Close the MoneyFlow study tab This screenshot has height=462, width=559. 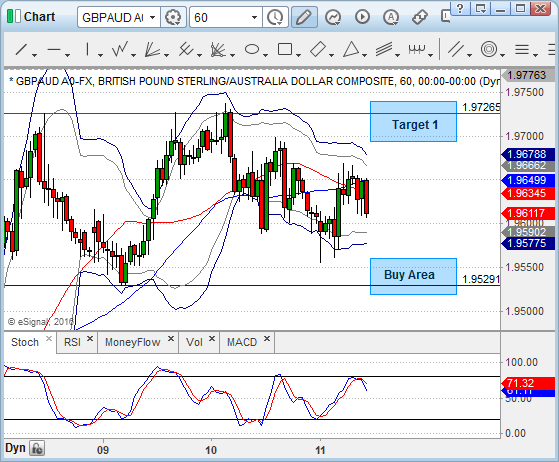click(x=171, y=338)
